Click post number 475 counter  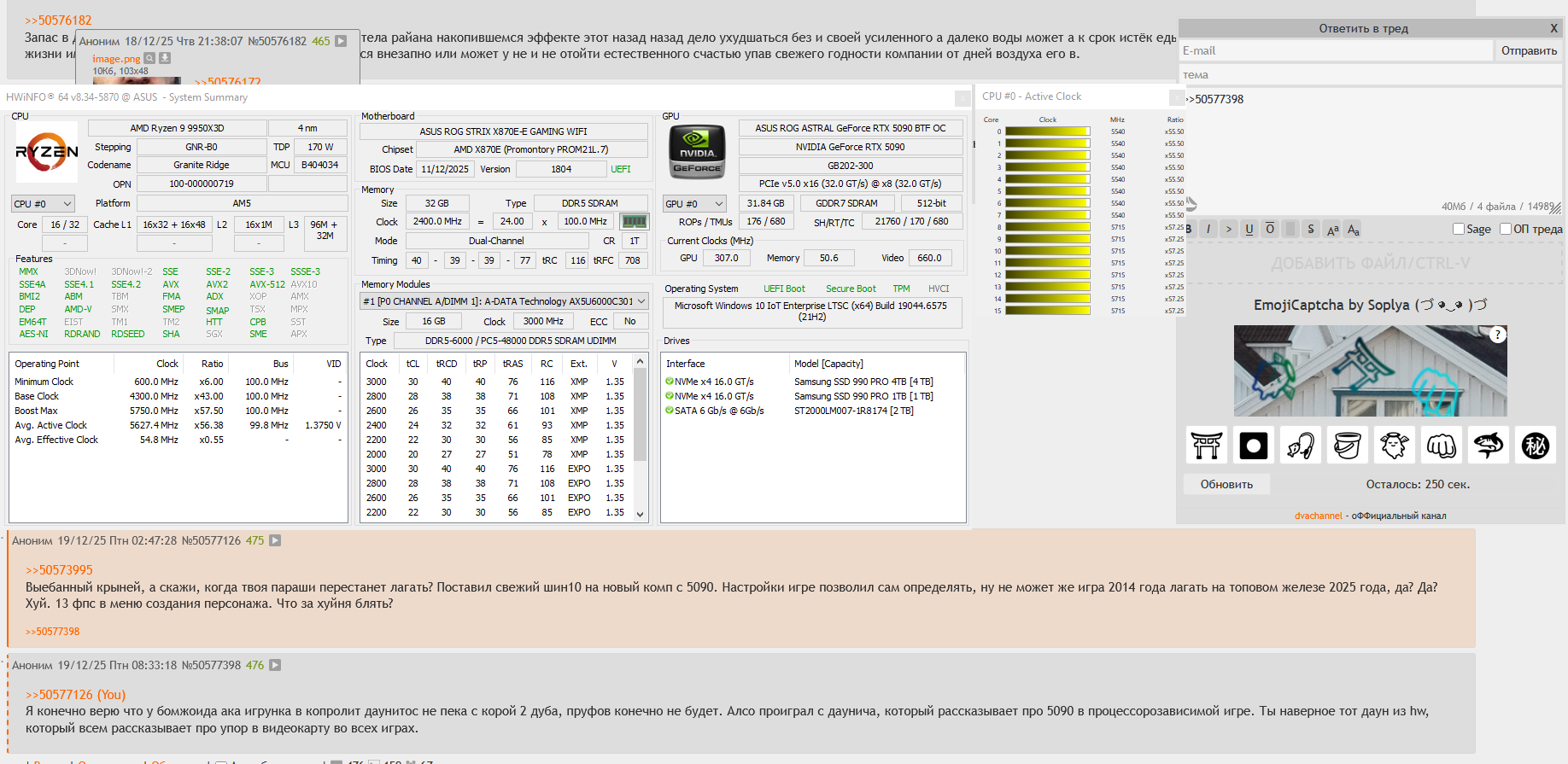(255, 540)
